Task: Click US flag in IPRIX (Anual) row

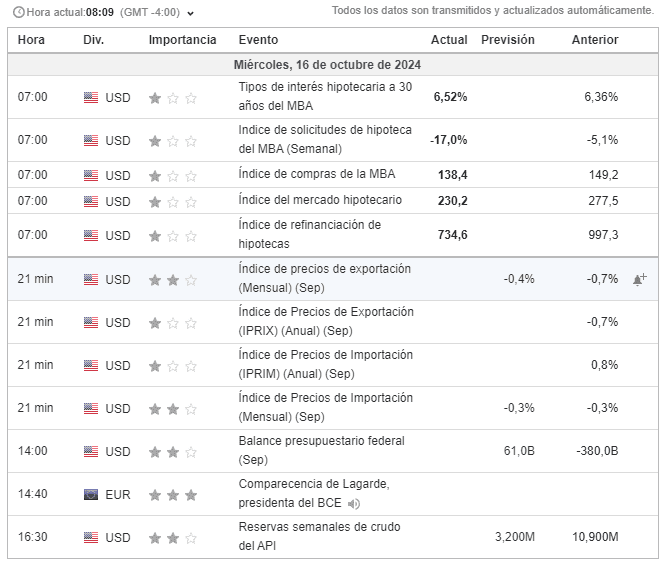Action: [91, 322]
